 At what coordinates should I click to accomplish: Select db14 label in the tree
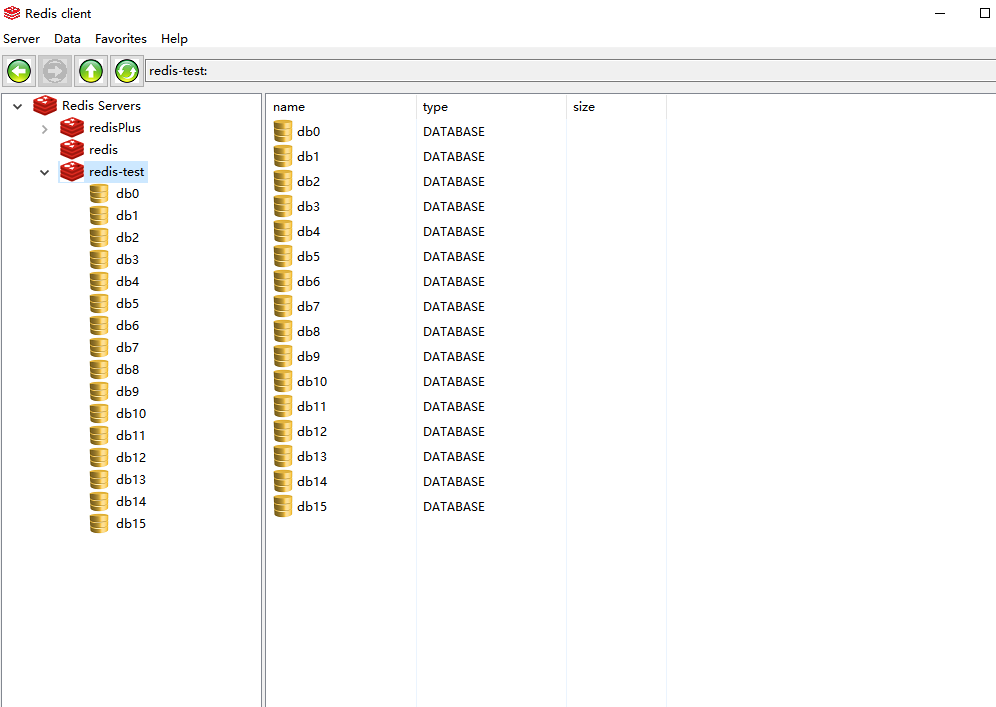pyautogui.click(x=131, y=502)
